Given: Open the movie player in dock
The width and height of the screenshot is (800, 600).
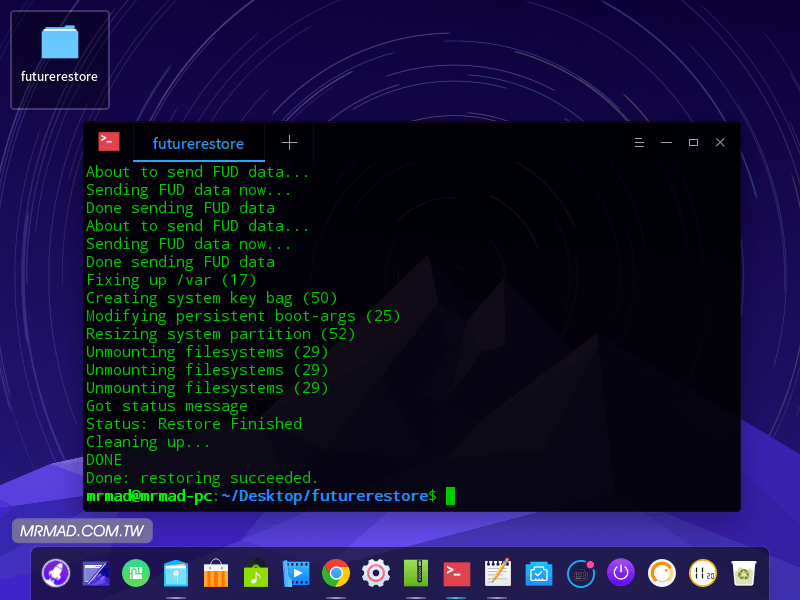Looking at the screenshot, I should point(296,573).
